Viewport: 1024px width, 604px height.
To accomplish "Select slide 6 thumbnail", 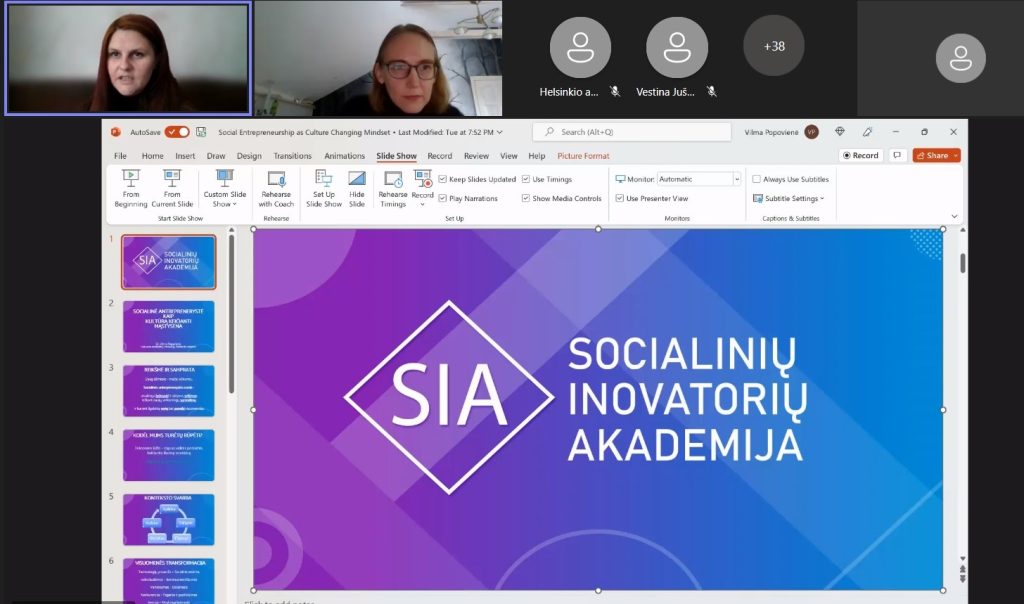I will [x=168, y=580].
